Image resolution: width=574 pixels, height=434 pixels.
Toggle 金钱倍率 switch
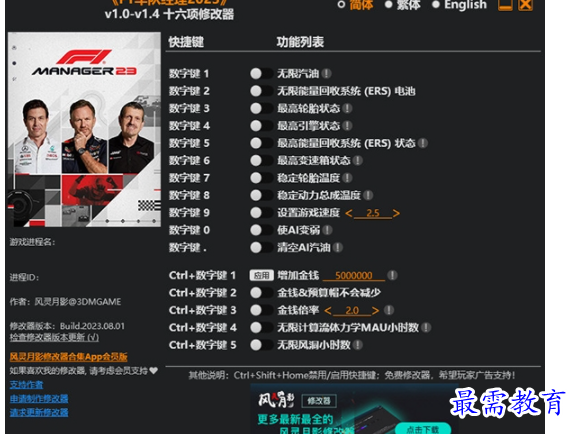(261, 310)
